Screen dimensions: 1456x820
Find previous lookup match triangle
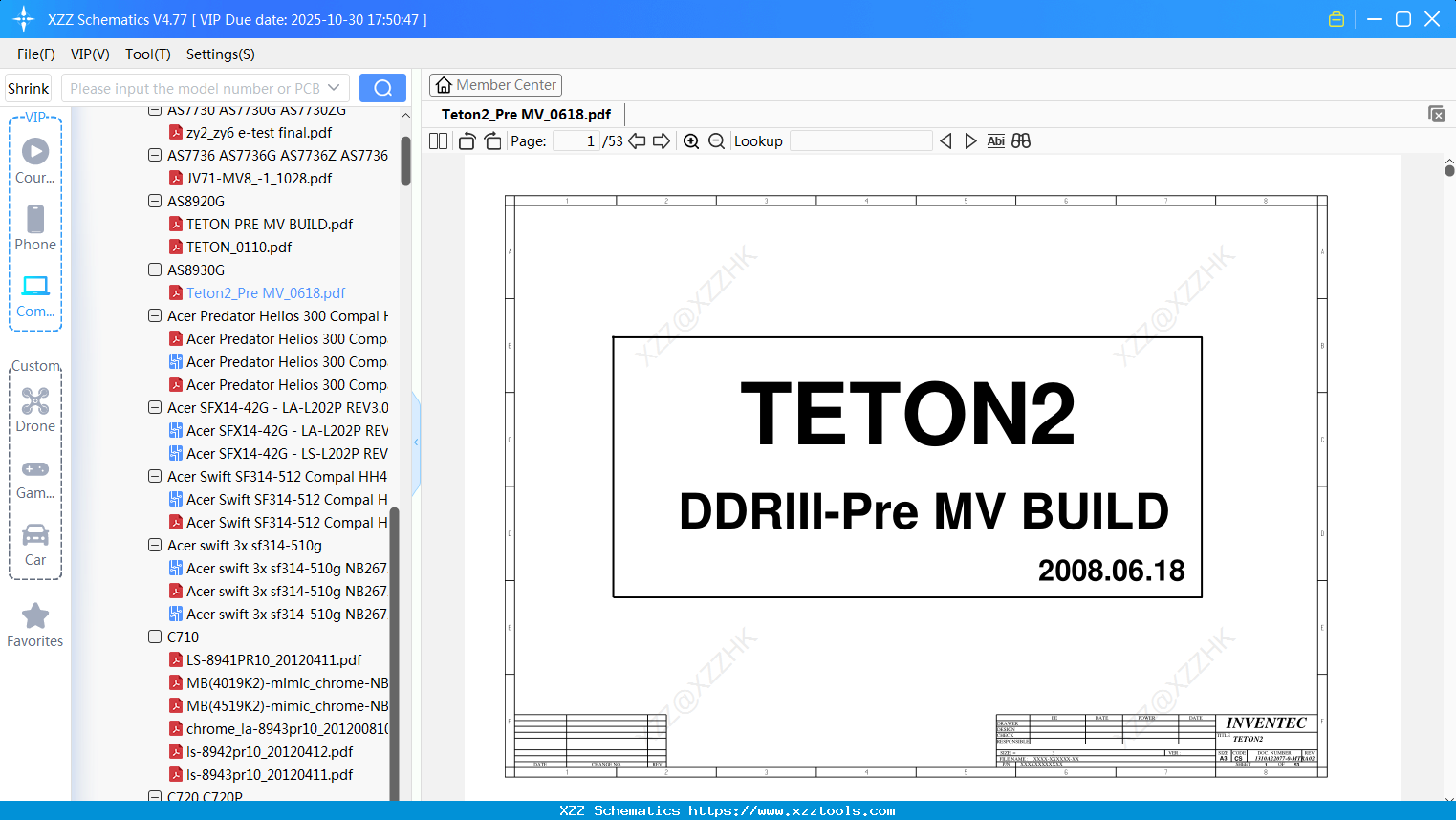click(x=945, y=141)
